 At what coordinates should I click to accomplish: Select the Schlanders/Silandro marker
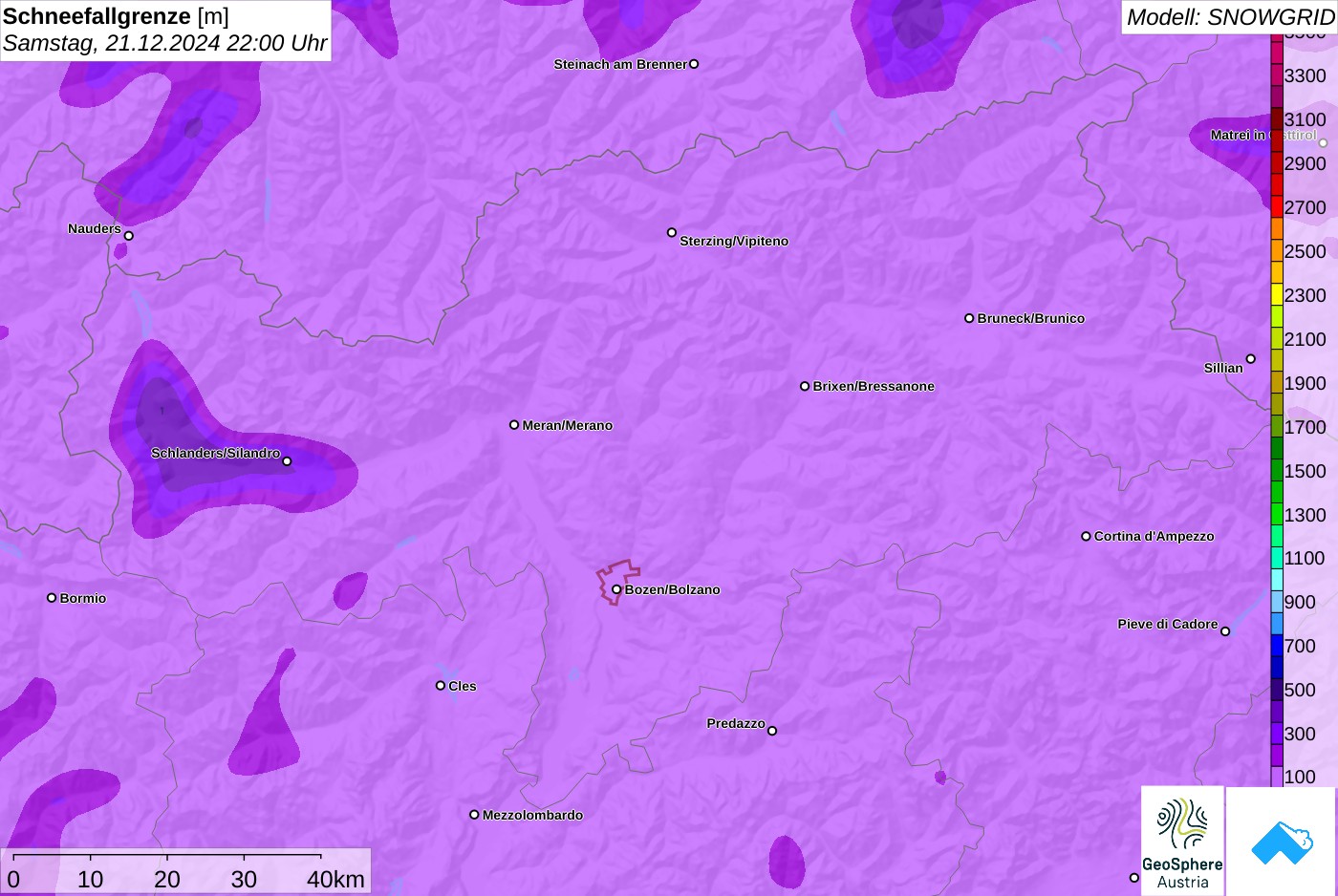[287, 461]
